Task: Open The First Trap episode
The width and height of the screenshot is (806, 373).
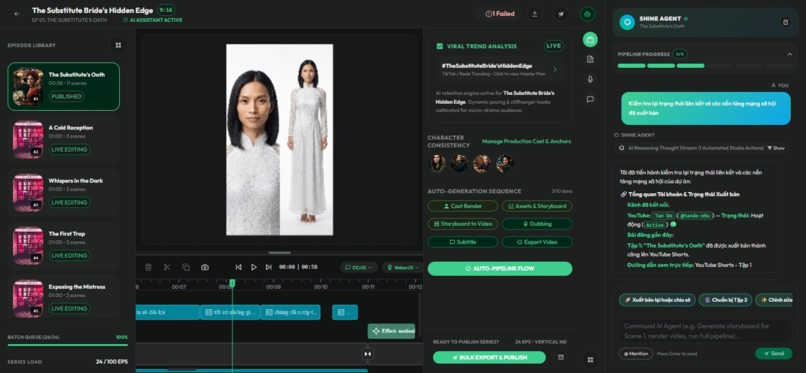Action: pyautogui.click(x=64, y=246)
